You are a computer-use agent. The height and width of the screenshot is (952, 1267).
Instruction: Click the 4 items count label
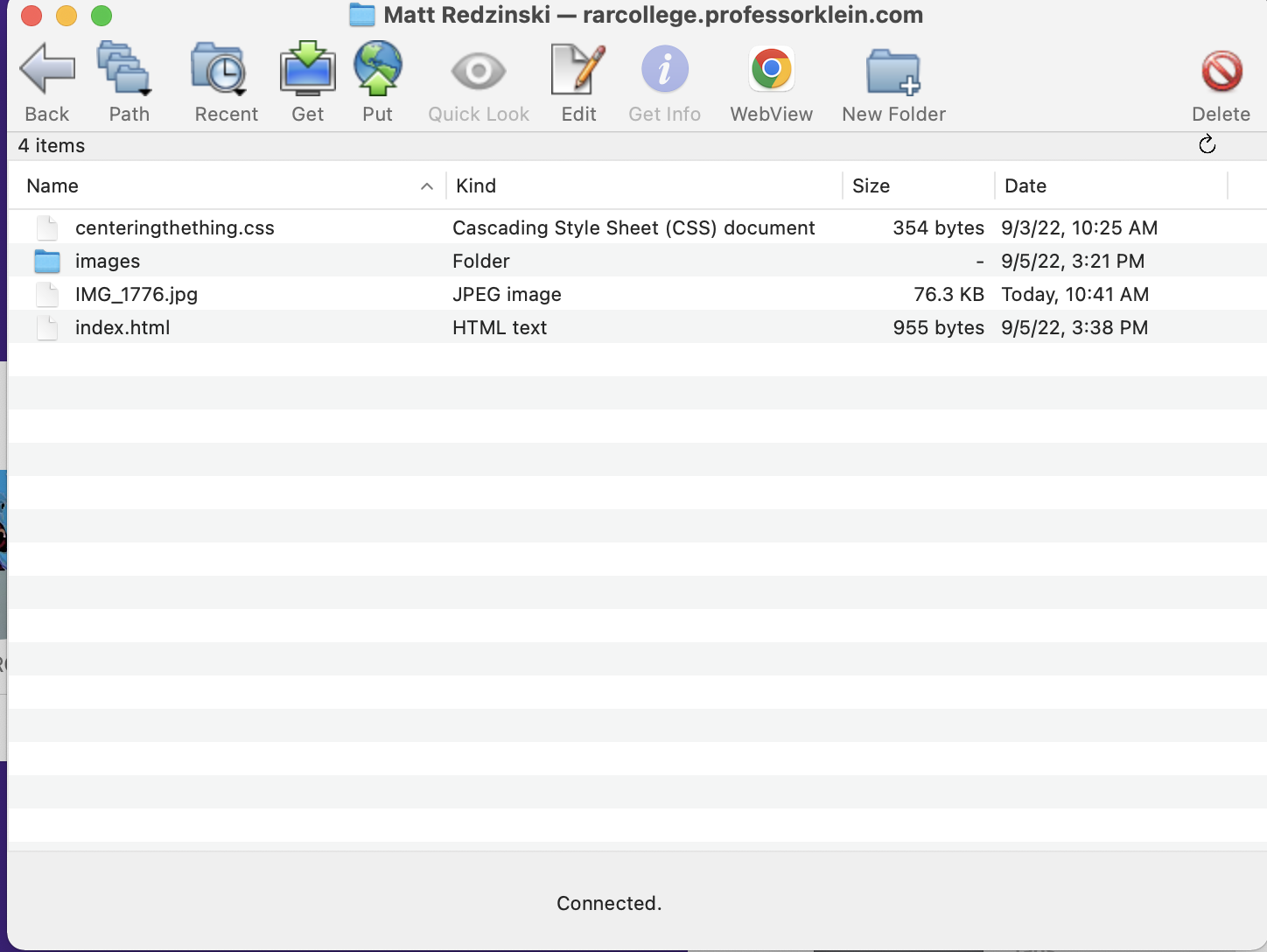click(x=52, y=145)
